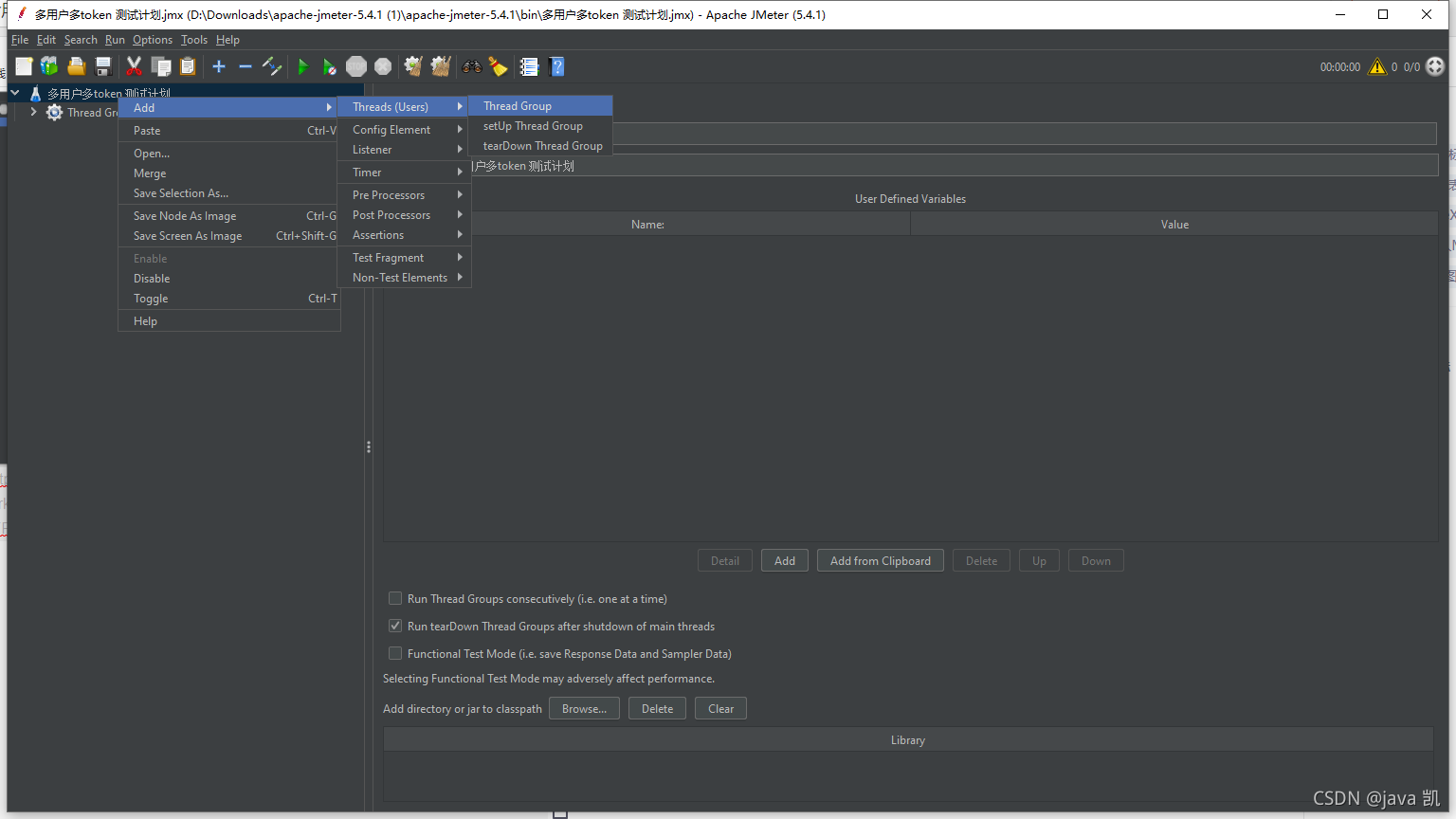The image size is (1456, 819).
Task: Click the Comments field containing 多token 测试计划
Action: [x=955, y=166]
